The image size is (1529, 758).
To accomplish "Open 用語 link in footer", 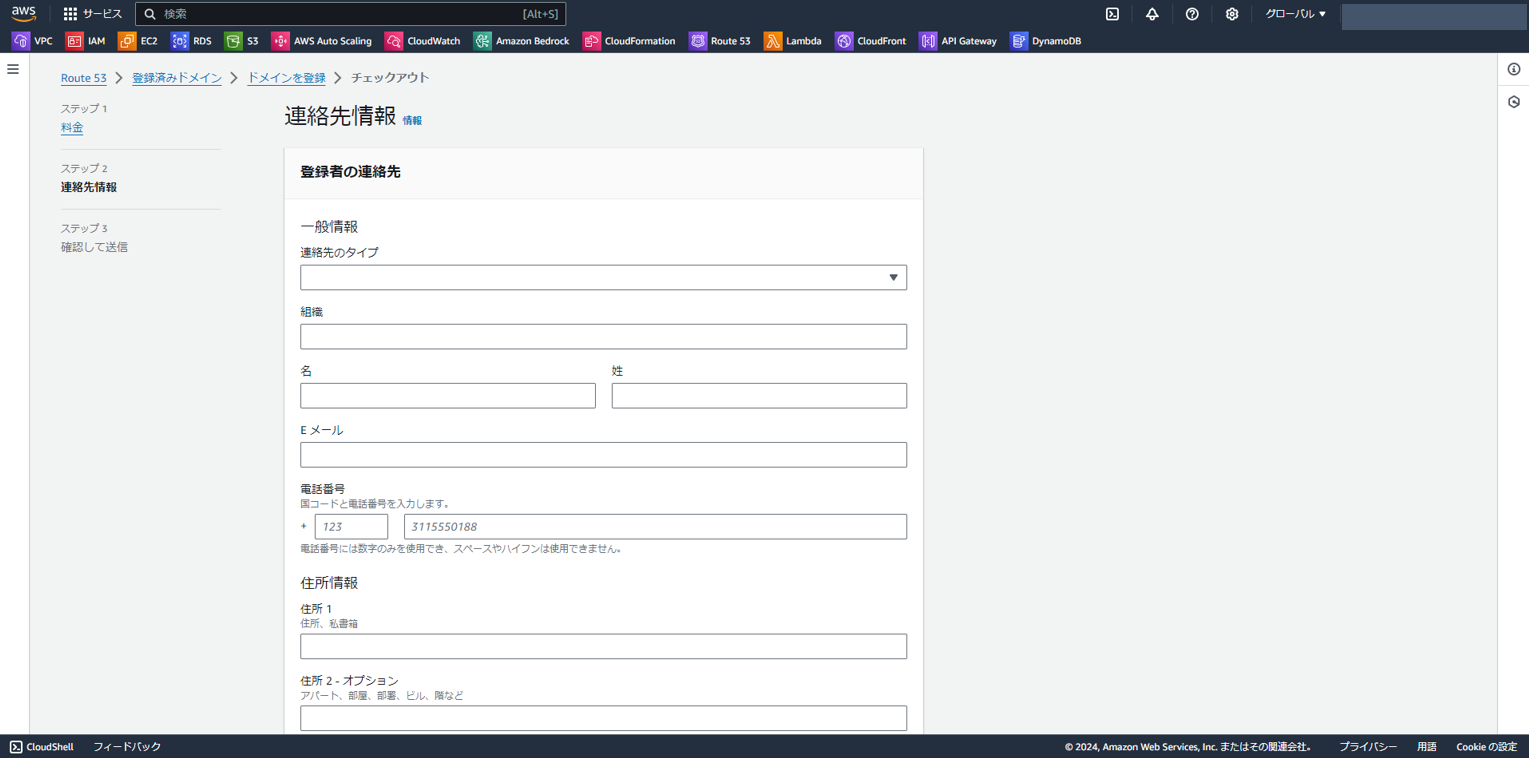I will [x=1427, y=747].
